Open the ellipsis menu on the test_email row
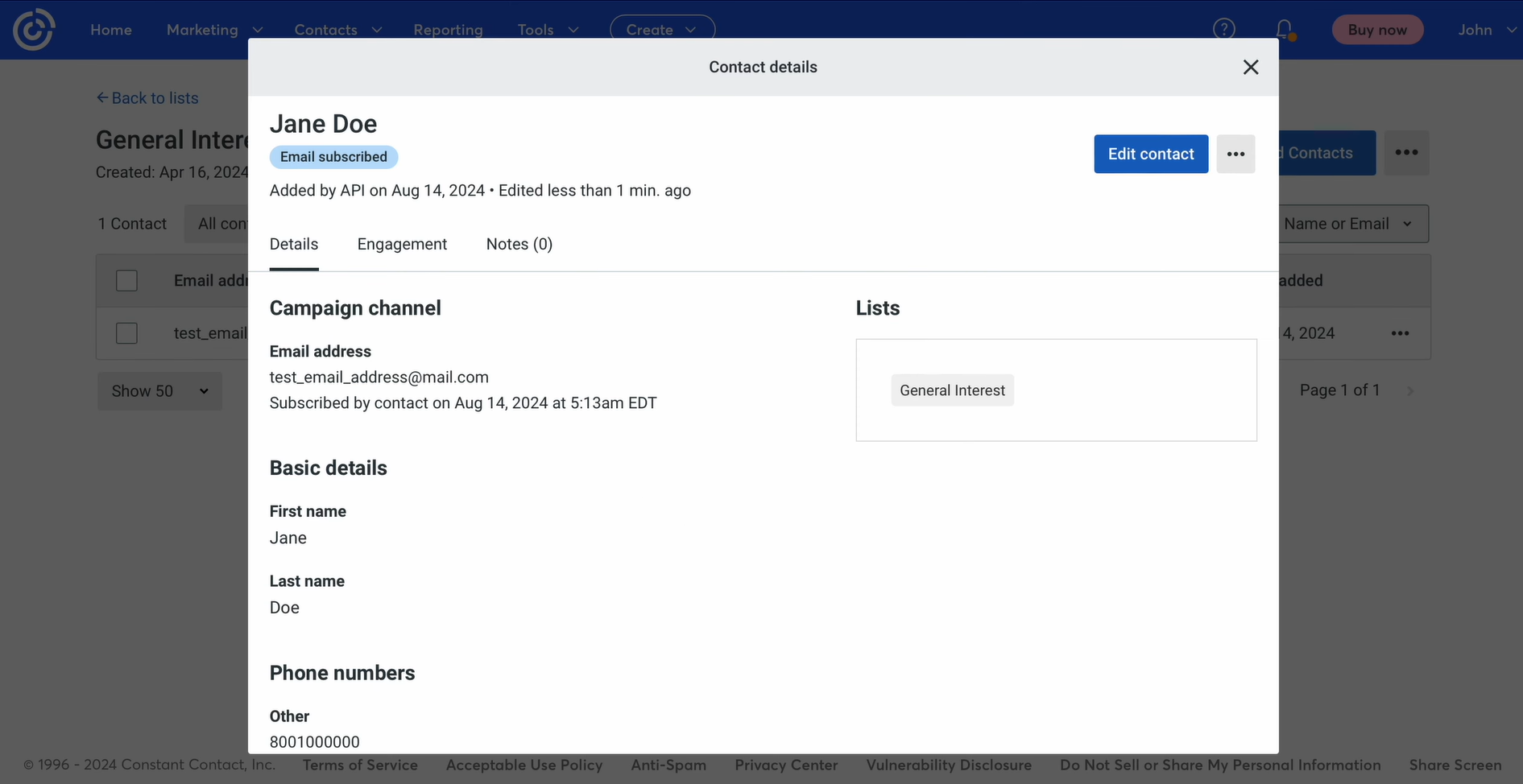Screen dimensions: 1523x784 (1400, 332)
